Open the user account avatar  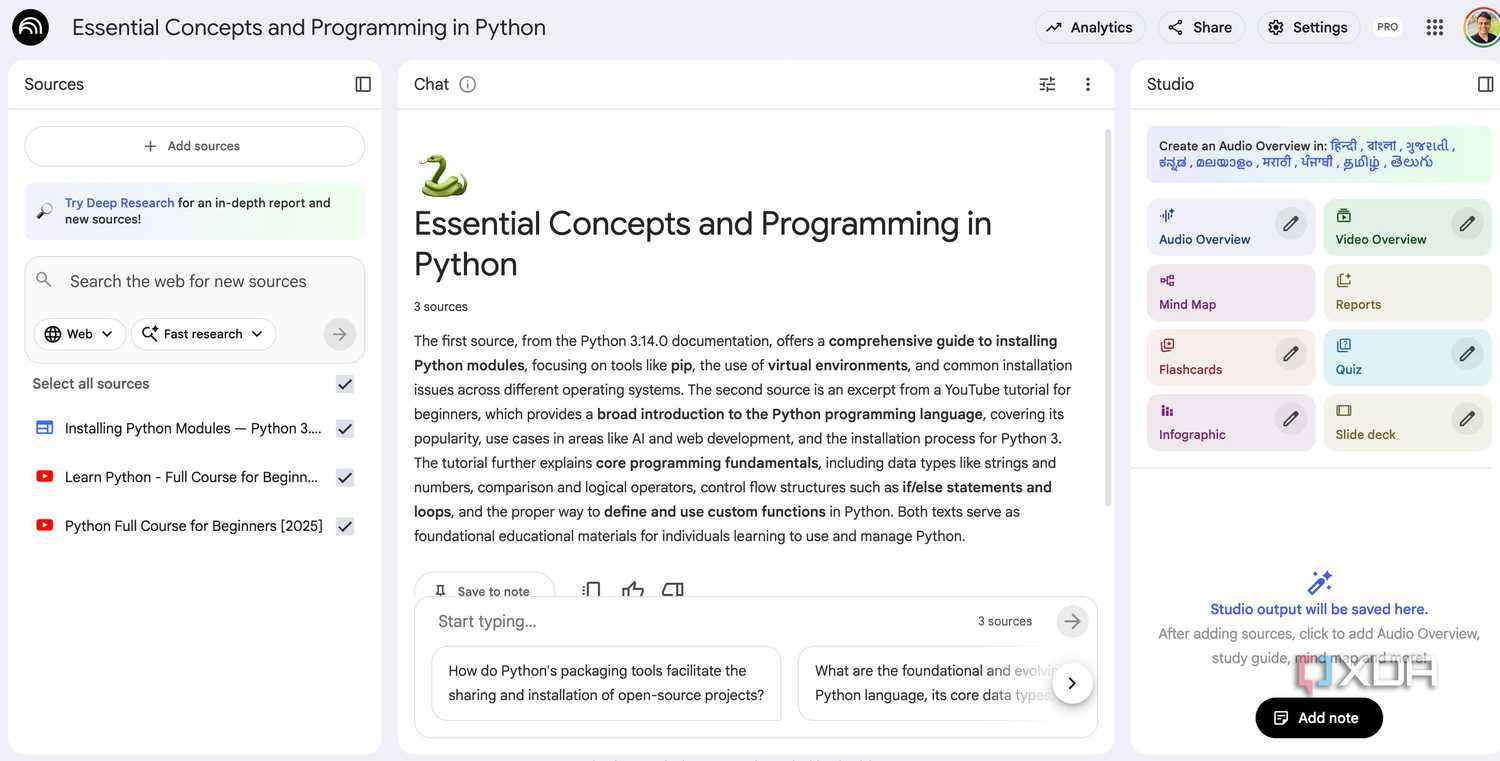click(x=1481, y=28)
